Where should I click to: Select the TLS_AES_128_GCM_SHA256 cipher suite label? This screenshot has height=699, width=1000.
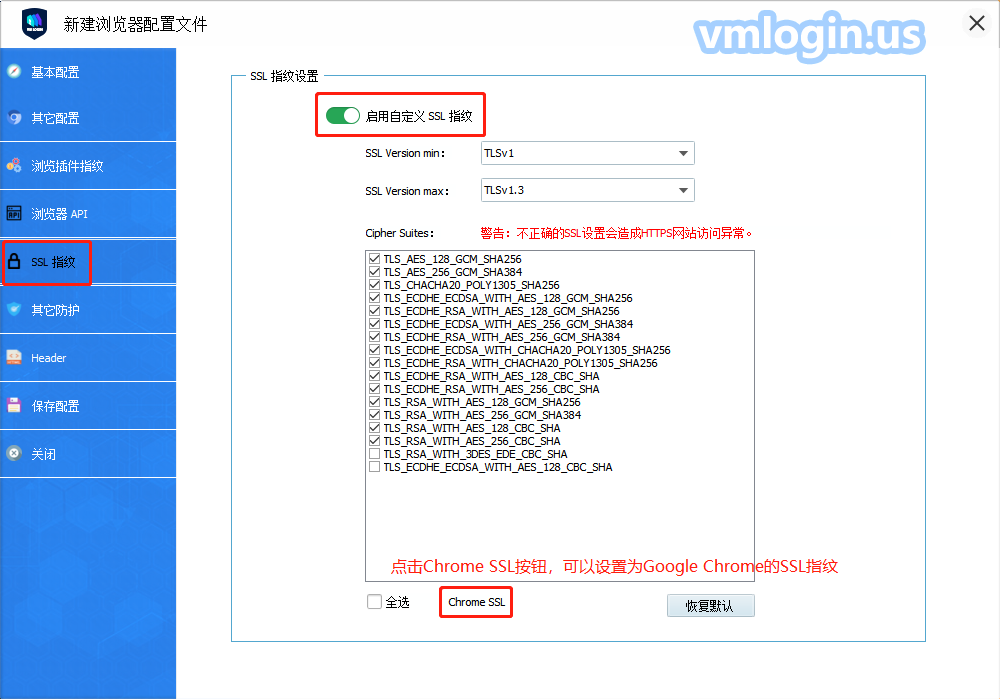(x=452, y=259)
